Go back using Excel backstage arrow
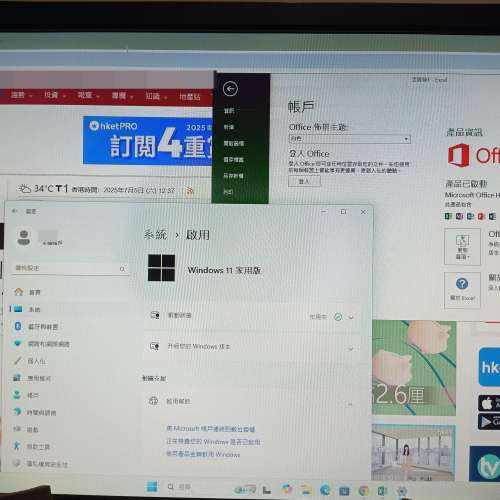 [230, 89]
